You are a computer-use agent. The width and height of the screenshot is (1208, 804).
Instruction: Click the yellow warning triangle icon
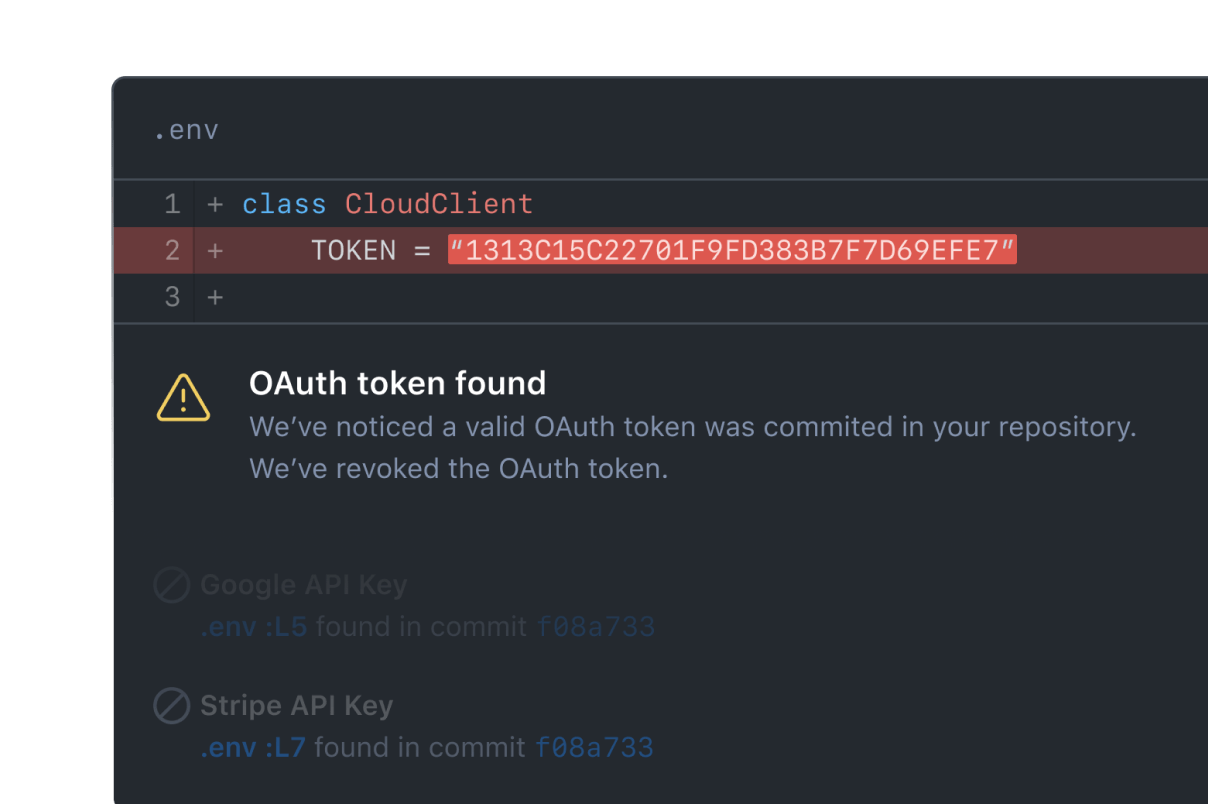coord(183,397)
